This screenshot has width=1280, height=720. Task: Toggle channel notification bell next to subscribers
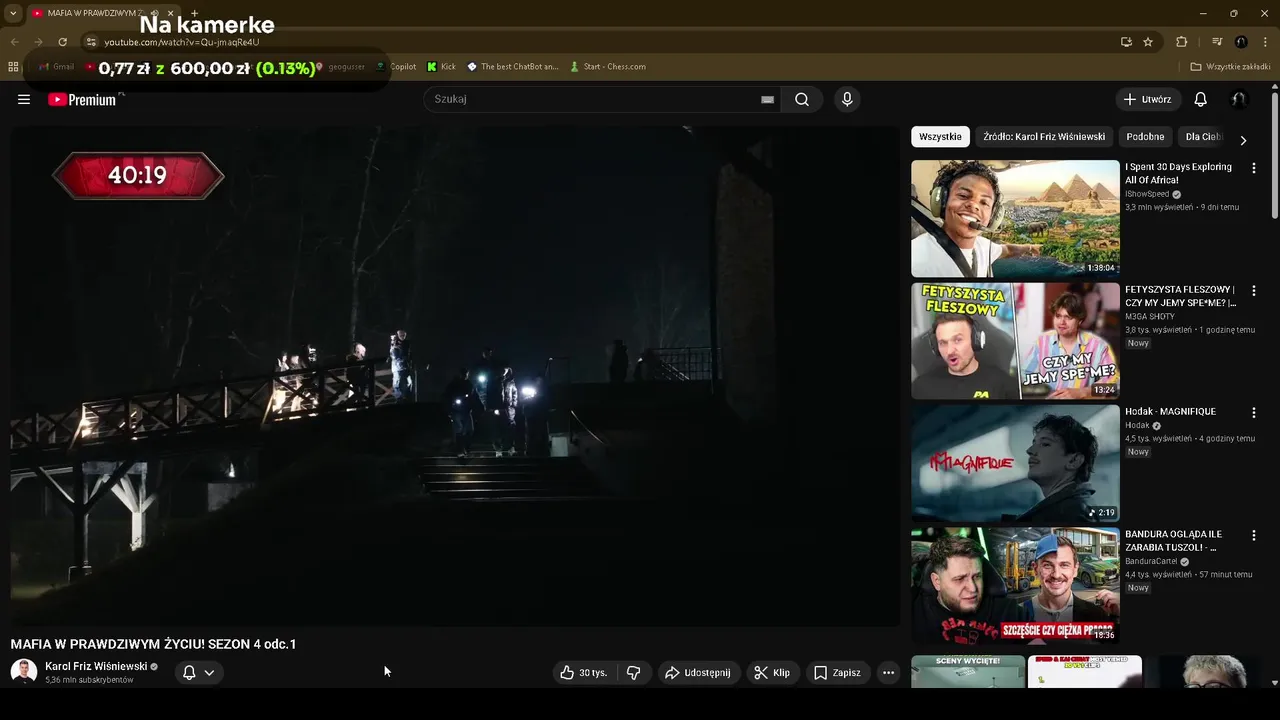point(189,673)
